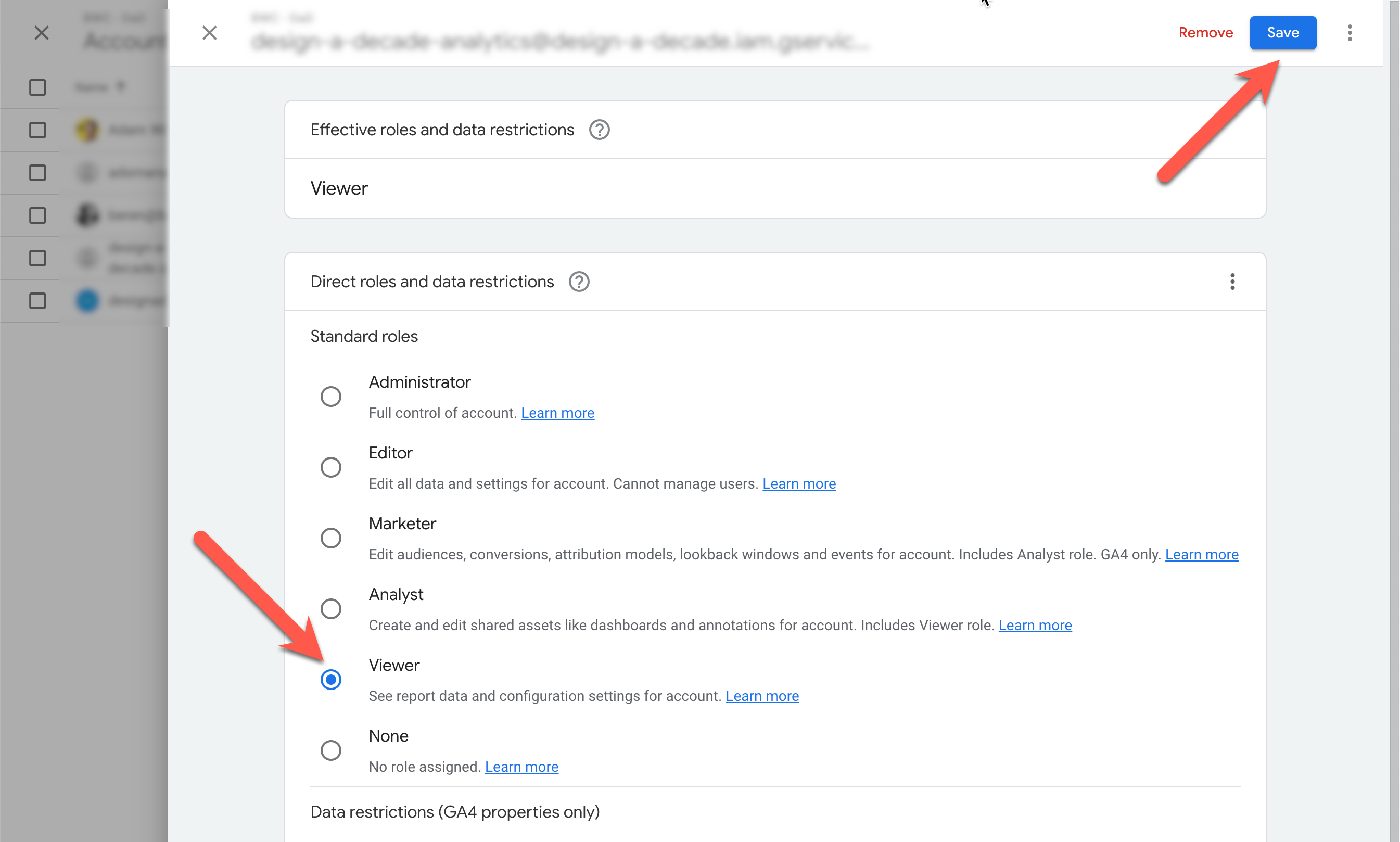Open Direct roles more options menu
Viewport: 1400px width, 842px height.
pyautogui.click(x=1232, y=282)
